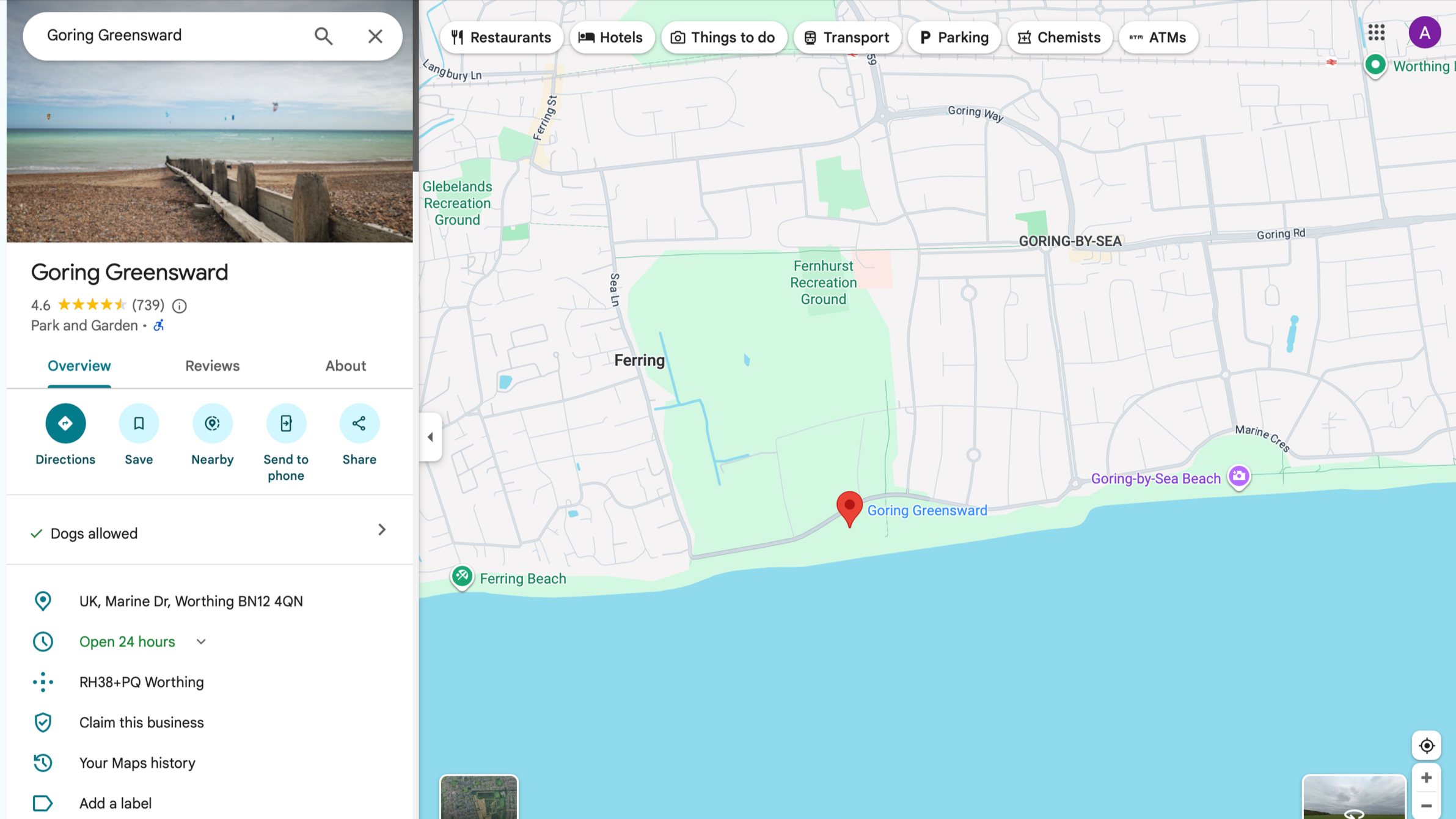Image resolution: width=1456 pixels, height=819 pixels.
Task: Click the Goring-by-Sea Beach label
Action: [x=1155, y=479]
